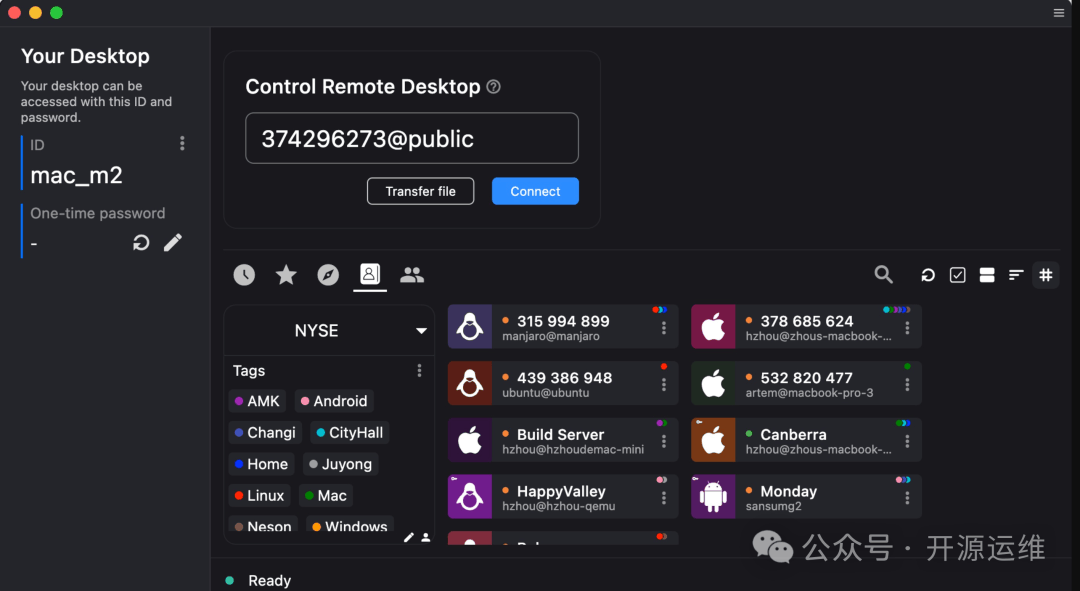Click the Transfer file button
1080x591 pixels.
coord(420,191)
